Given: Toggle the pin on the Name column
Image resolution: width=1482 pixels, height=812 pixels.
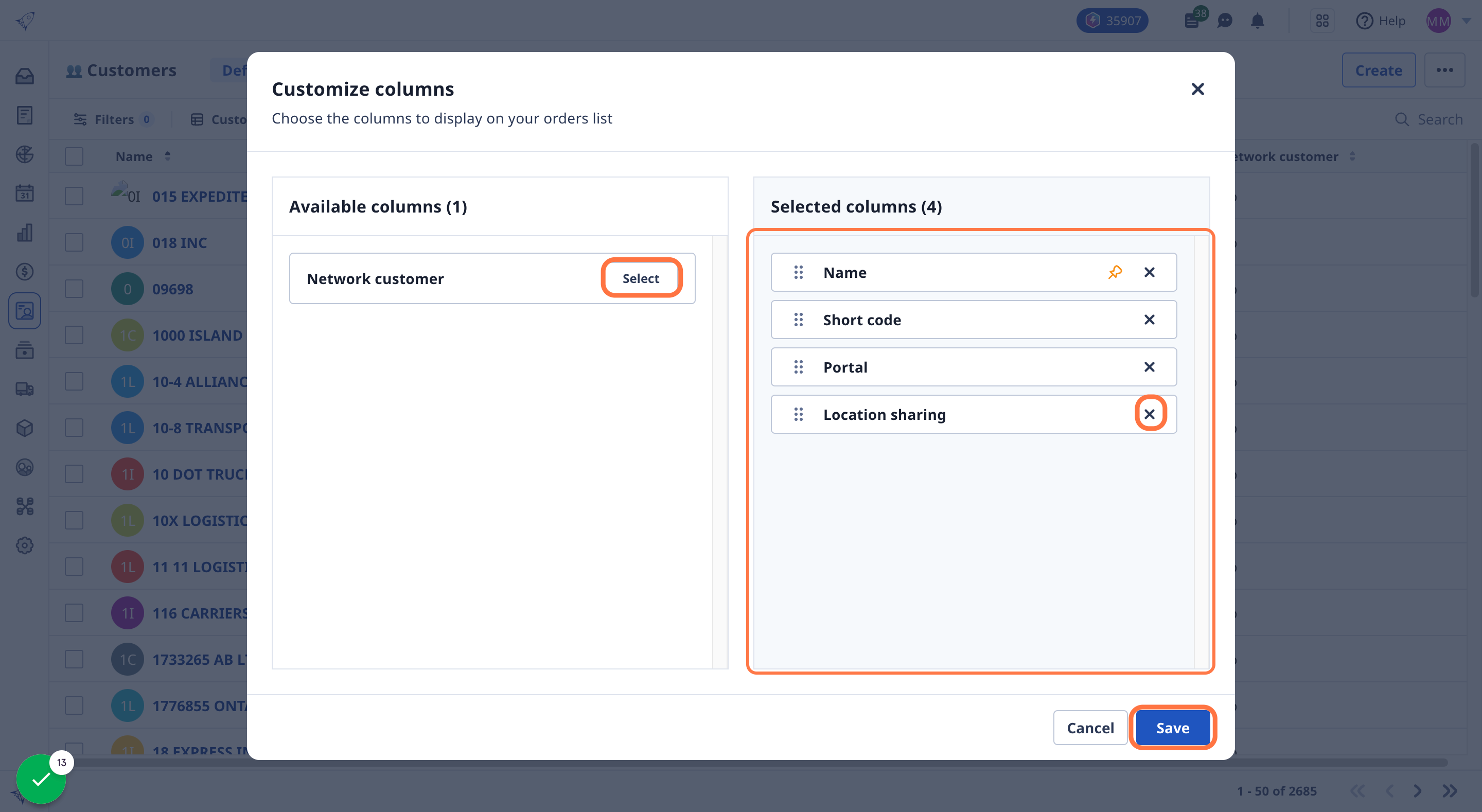Looking at the screenshot, I should (x=1115, y=272).
